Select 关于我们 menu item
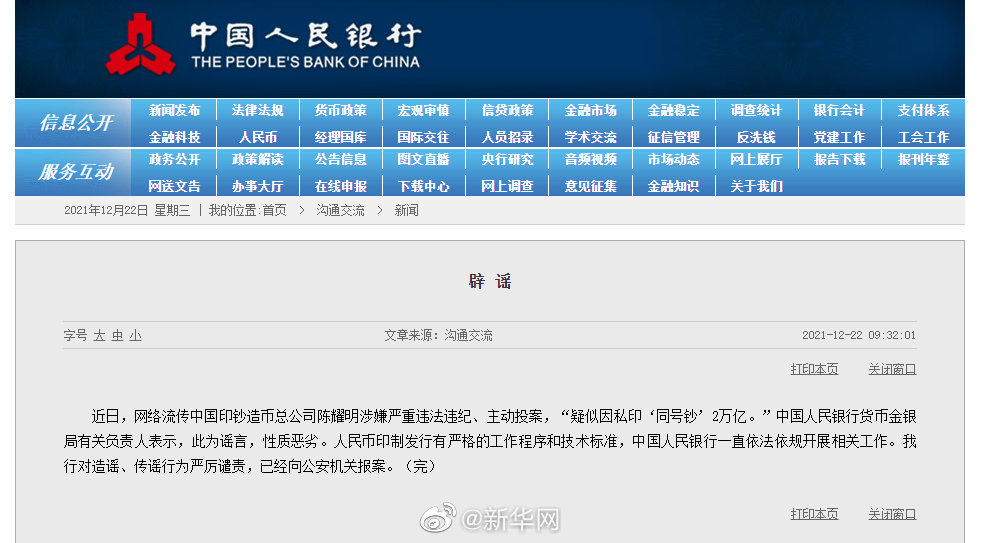The image size is (984, 543). [x=756, y=186]
